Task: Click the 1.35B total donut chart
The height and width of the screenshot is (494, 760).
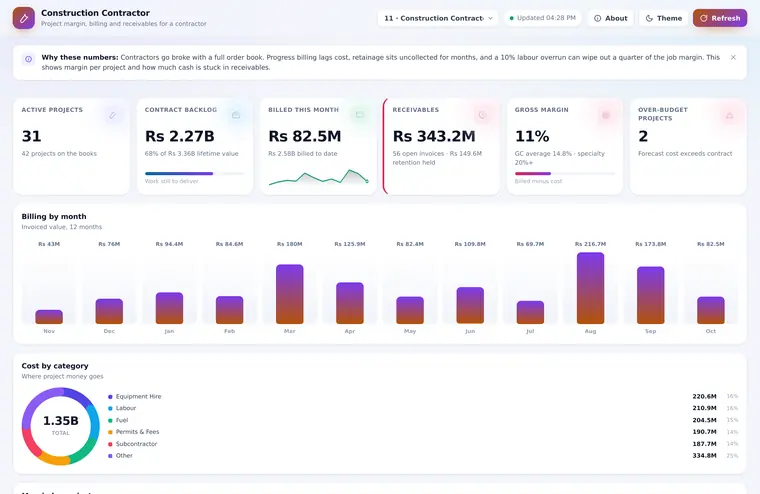Action: (61, 426)
